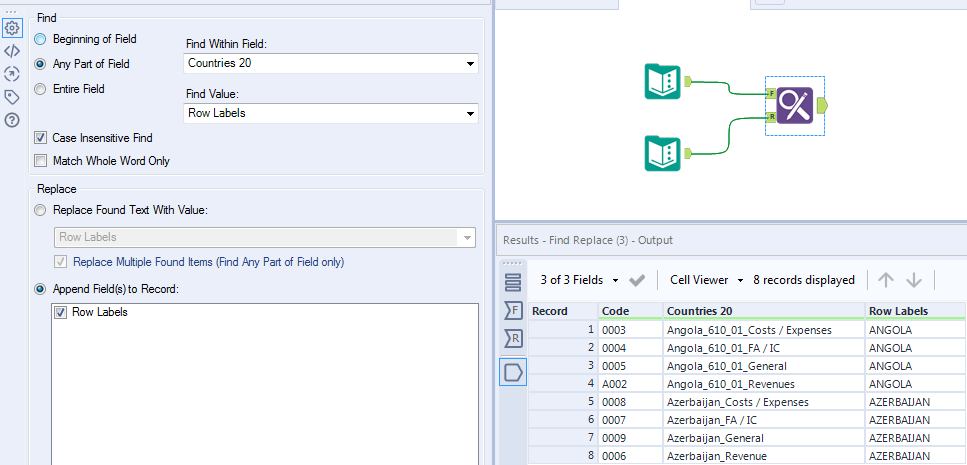The width and height of the screenshot is (967, 465).
Task: Click the Code column header
Action: (630, 311)
